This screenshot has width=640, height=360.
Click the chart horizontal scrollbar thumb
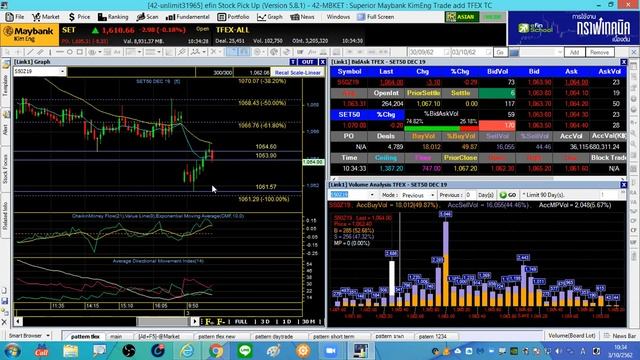(162, 322)
